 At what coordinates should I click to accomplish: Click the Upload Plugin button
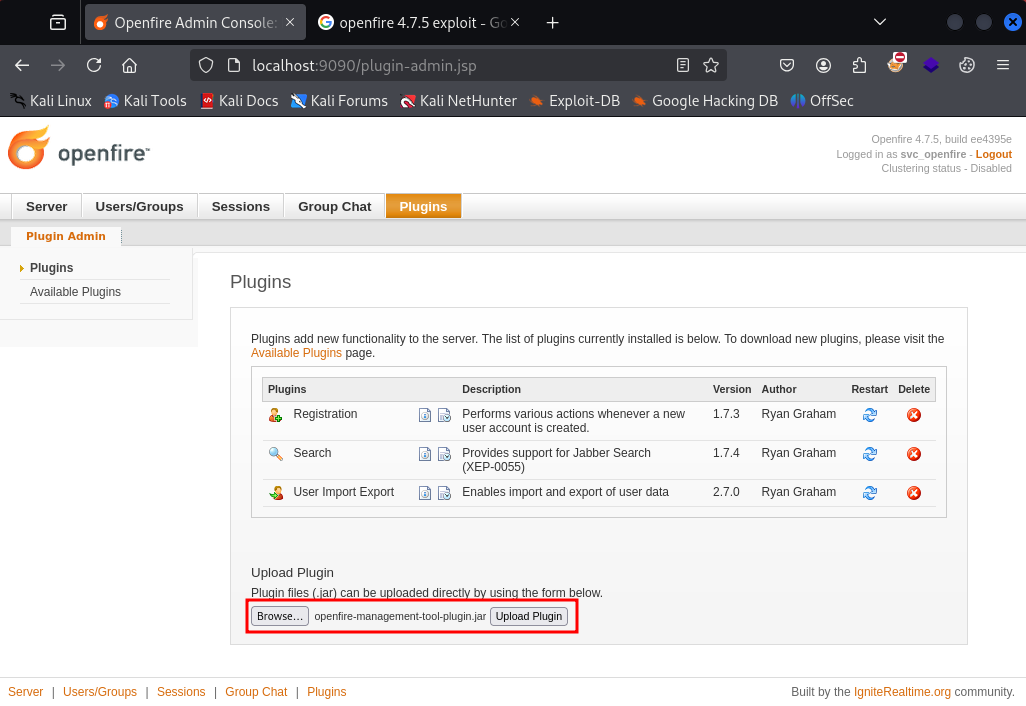pyautogui.click(x=529, y=616)
